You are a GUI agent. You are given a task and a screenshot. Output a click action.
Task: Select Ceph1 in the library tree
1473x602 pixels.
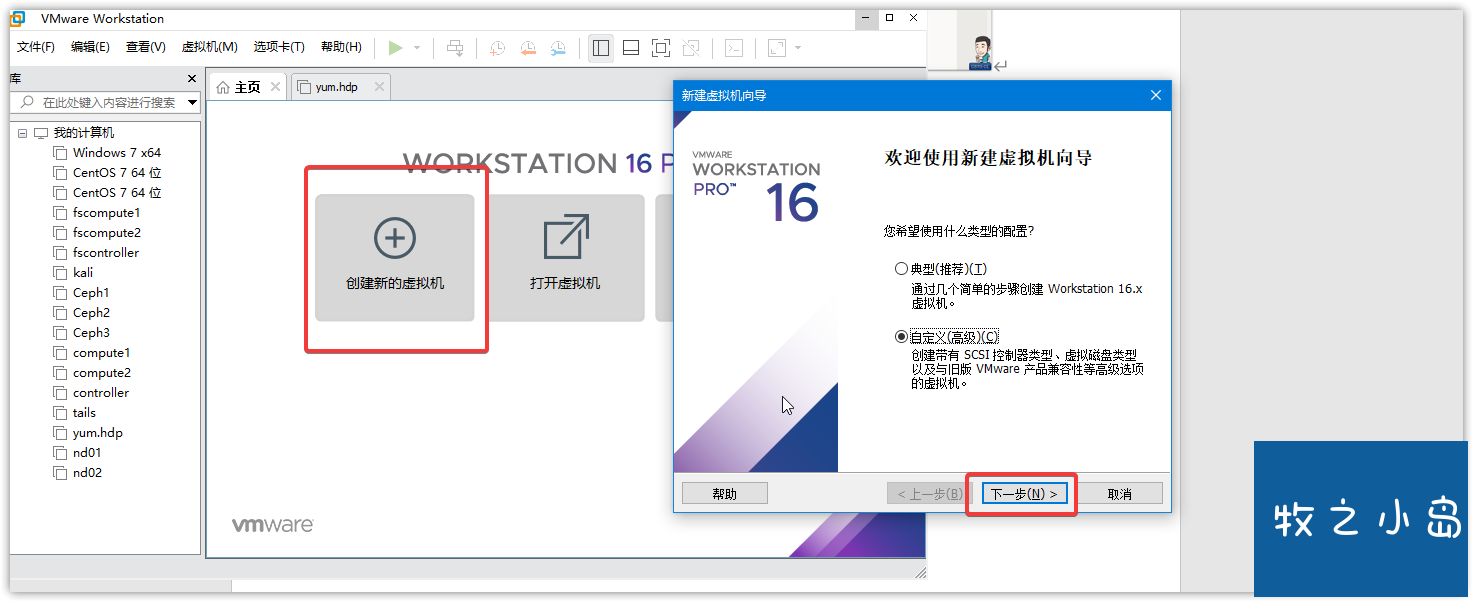point(91,293)
